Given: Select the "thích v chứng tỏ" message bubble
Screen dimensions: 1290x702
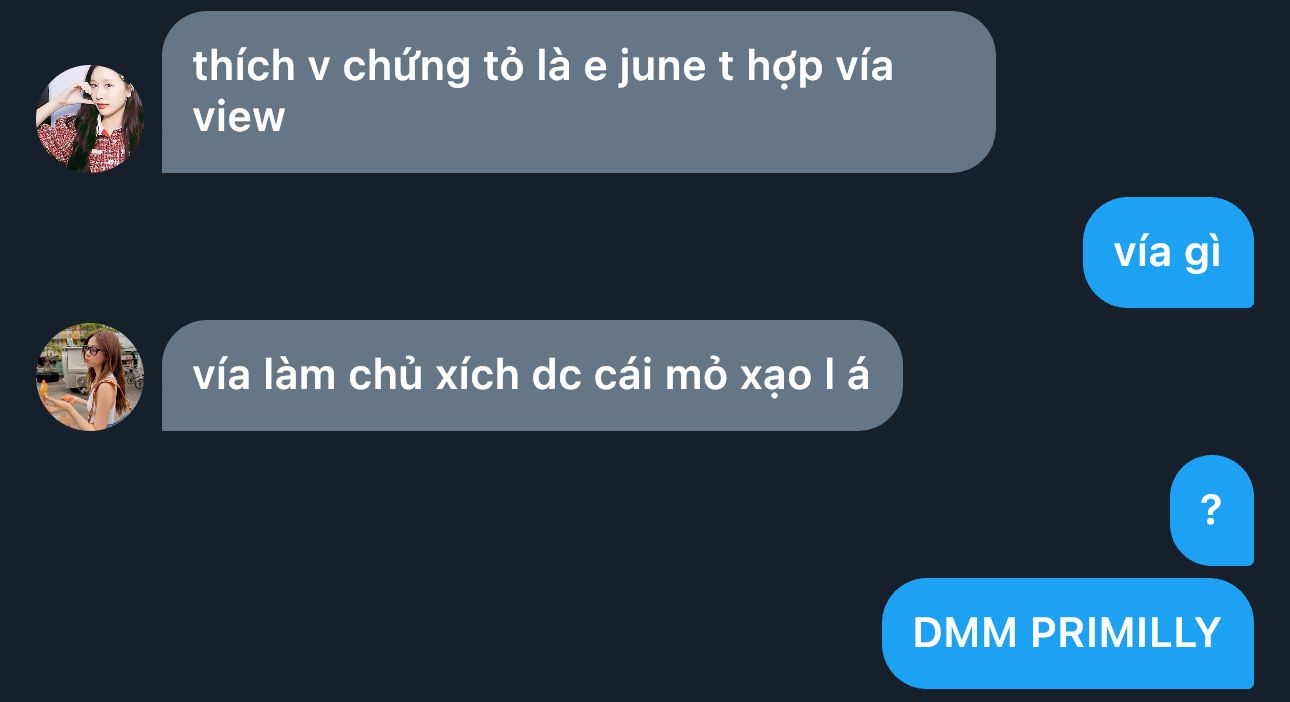Looking at the screenshot, I should pos(578,92).
